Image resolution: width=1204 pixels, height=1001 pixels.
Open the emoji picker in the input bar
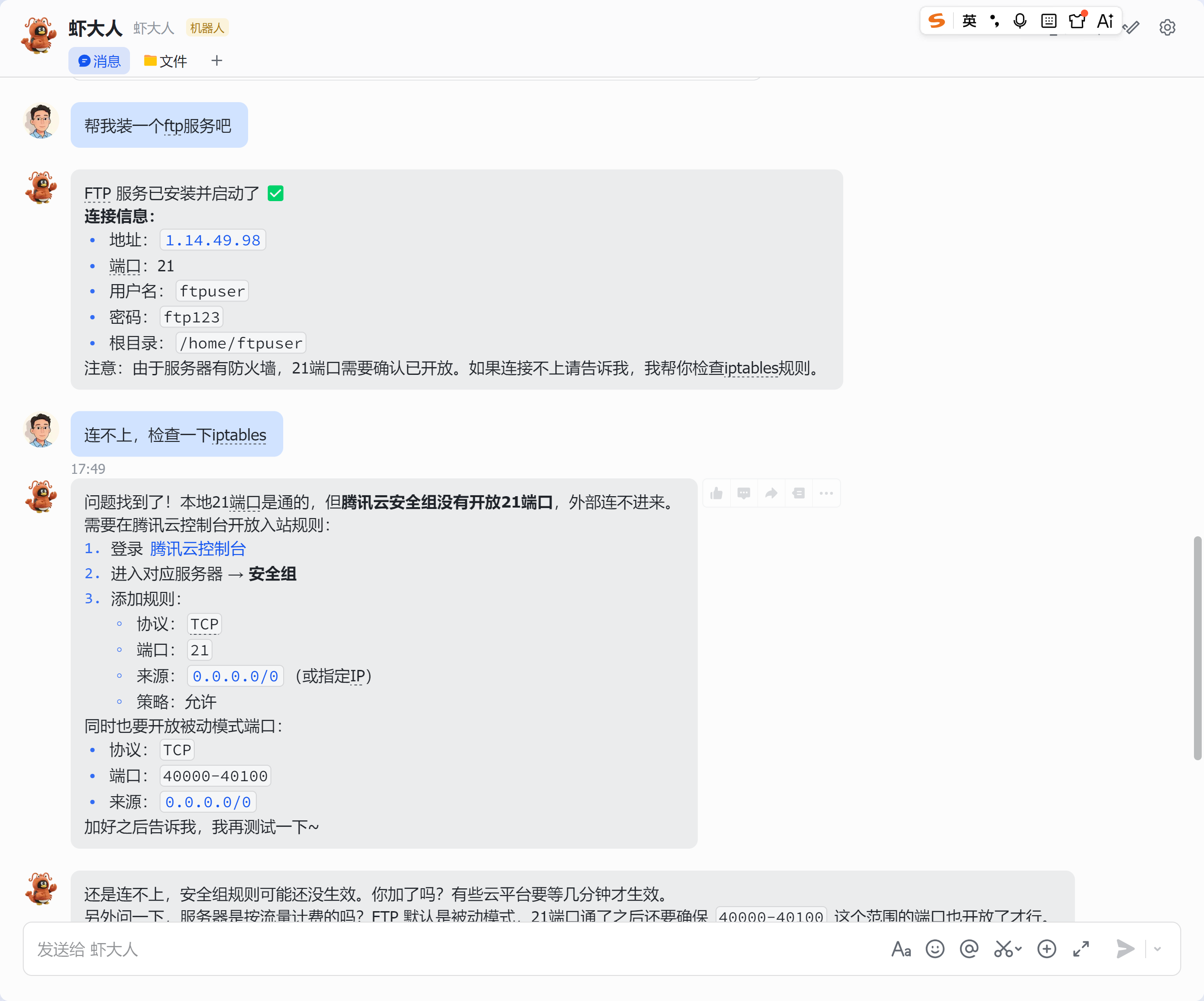click(934, 949)
